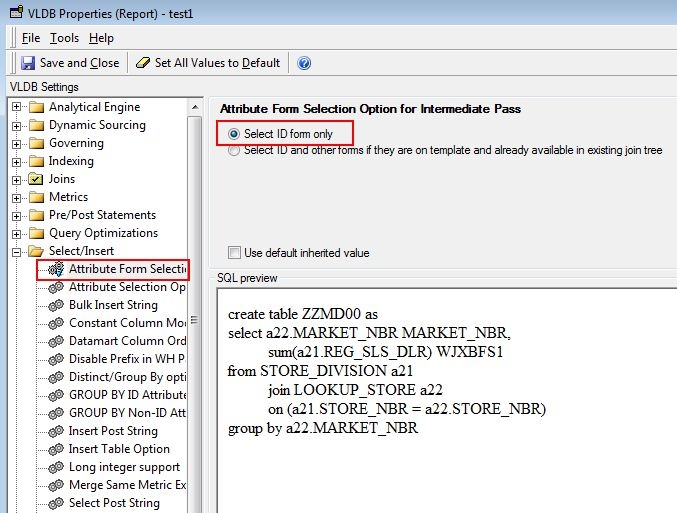Click the VLDB Settings tree scrollbar thumb
The width and height of the screenshot is (677, 513).
(194, 314)
